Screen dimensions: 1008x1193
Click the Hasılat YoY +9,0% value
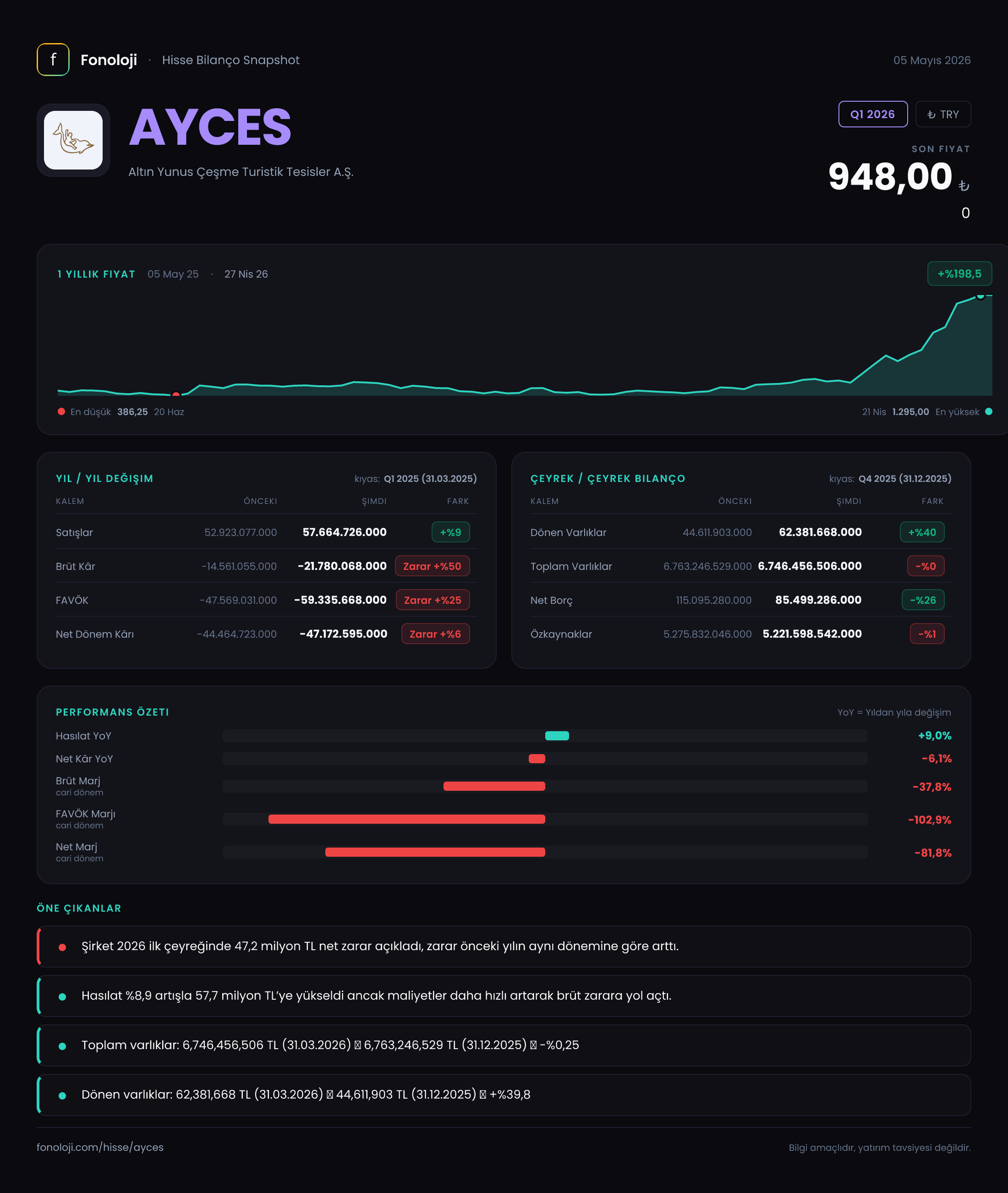coord(935,736)
